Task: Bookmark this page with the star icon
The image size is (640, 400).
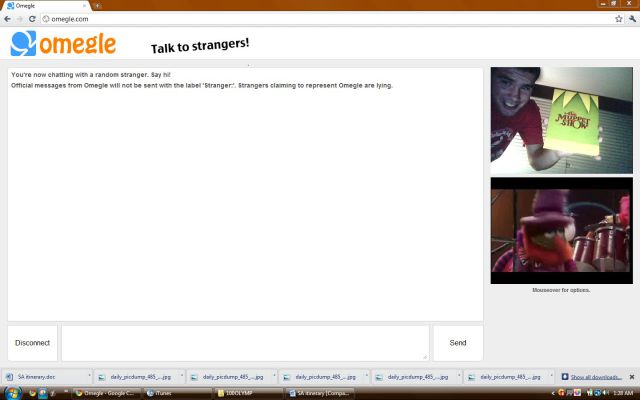Action: point(619,19)
